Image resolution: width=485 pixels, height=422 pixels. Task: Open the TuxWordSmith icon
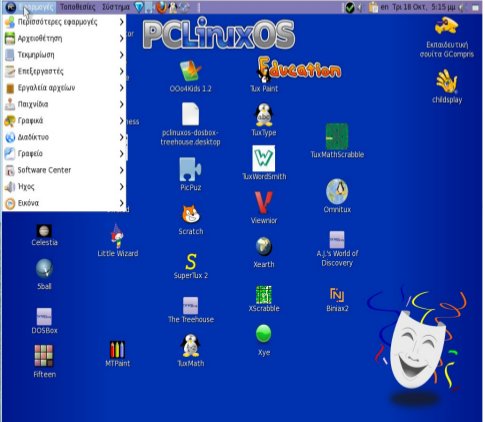point(264,158)
